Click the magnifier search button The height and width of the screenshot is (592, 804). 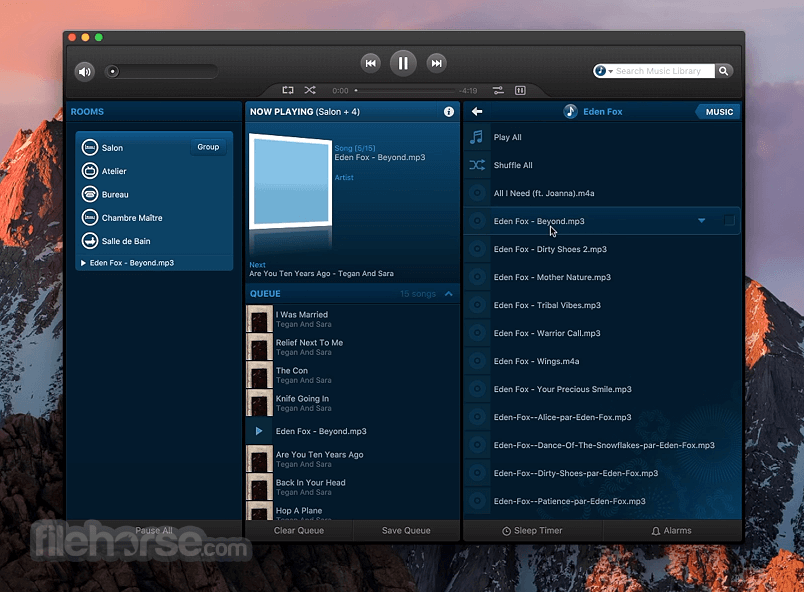(x=723, y=71)
